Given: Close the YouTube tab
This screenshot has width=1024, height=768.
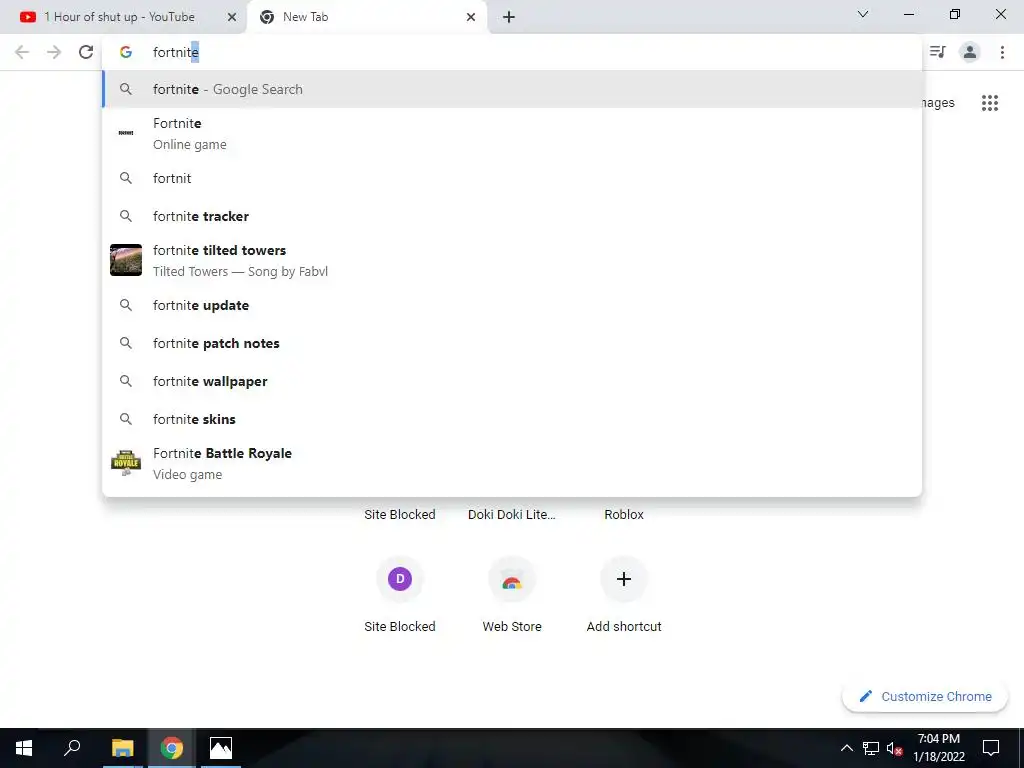Looking at the screenshot, I should point(232,17).
